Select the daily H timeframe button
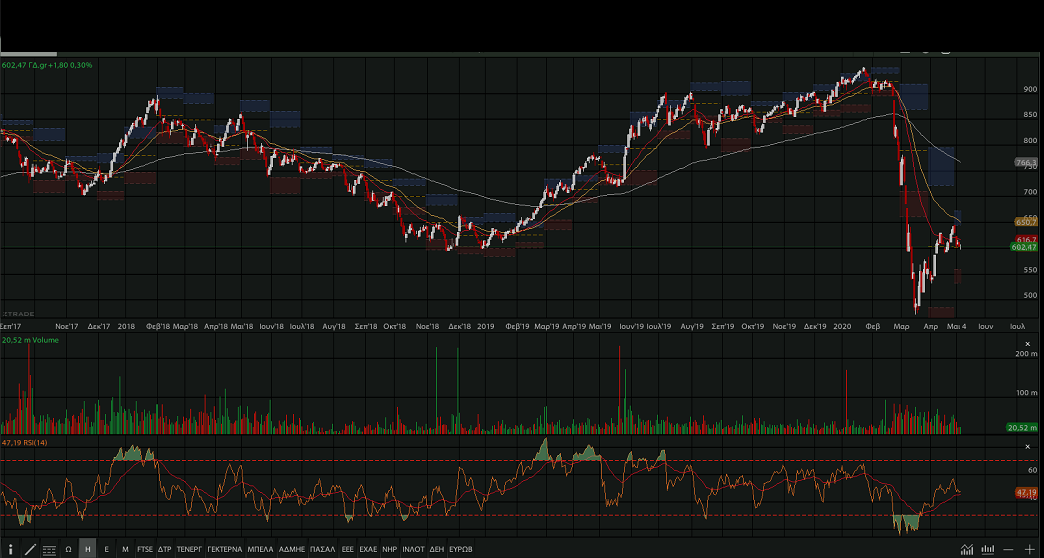This screenshot has width=1044, height=558. coord(87,549)
